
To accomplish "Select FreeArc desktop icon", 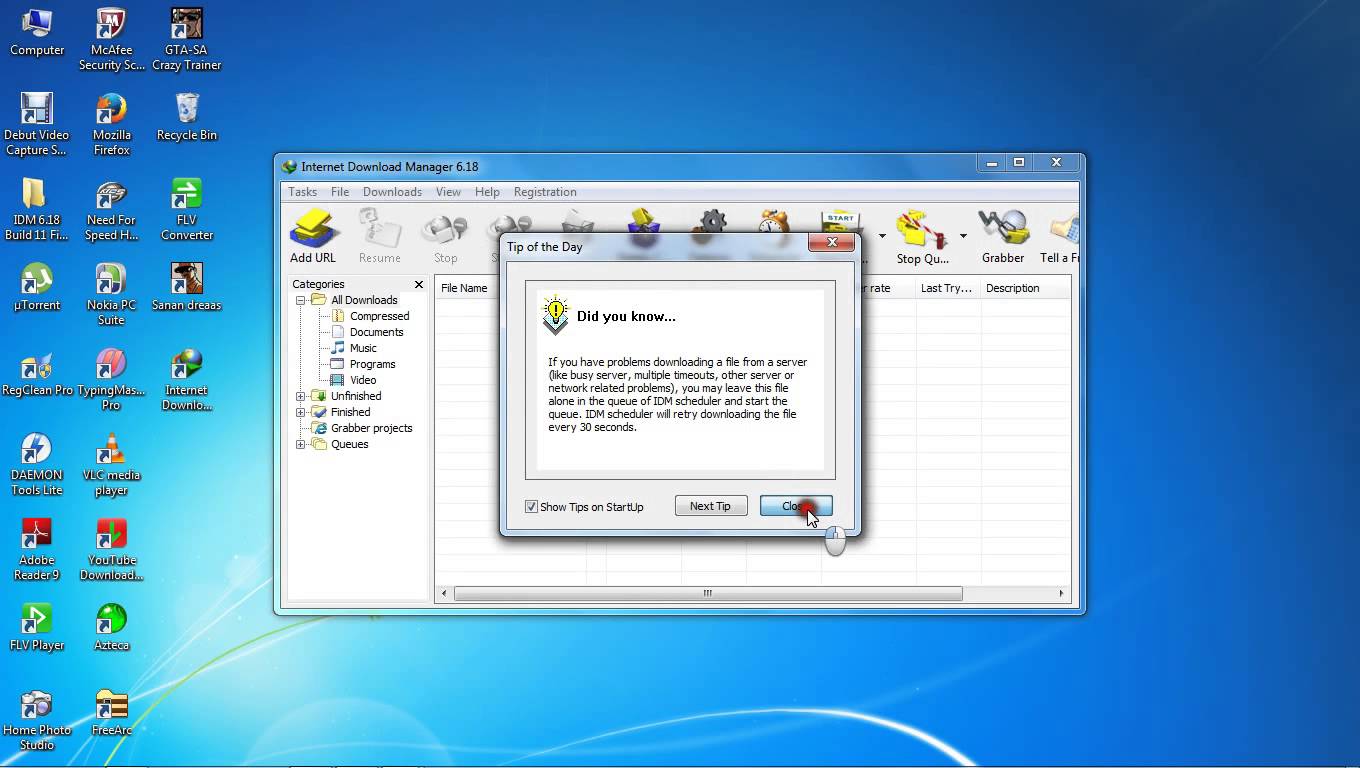I will 112,713.
